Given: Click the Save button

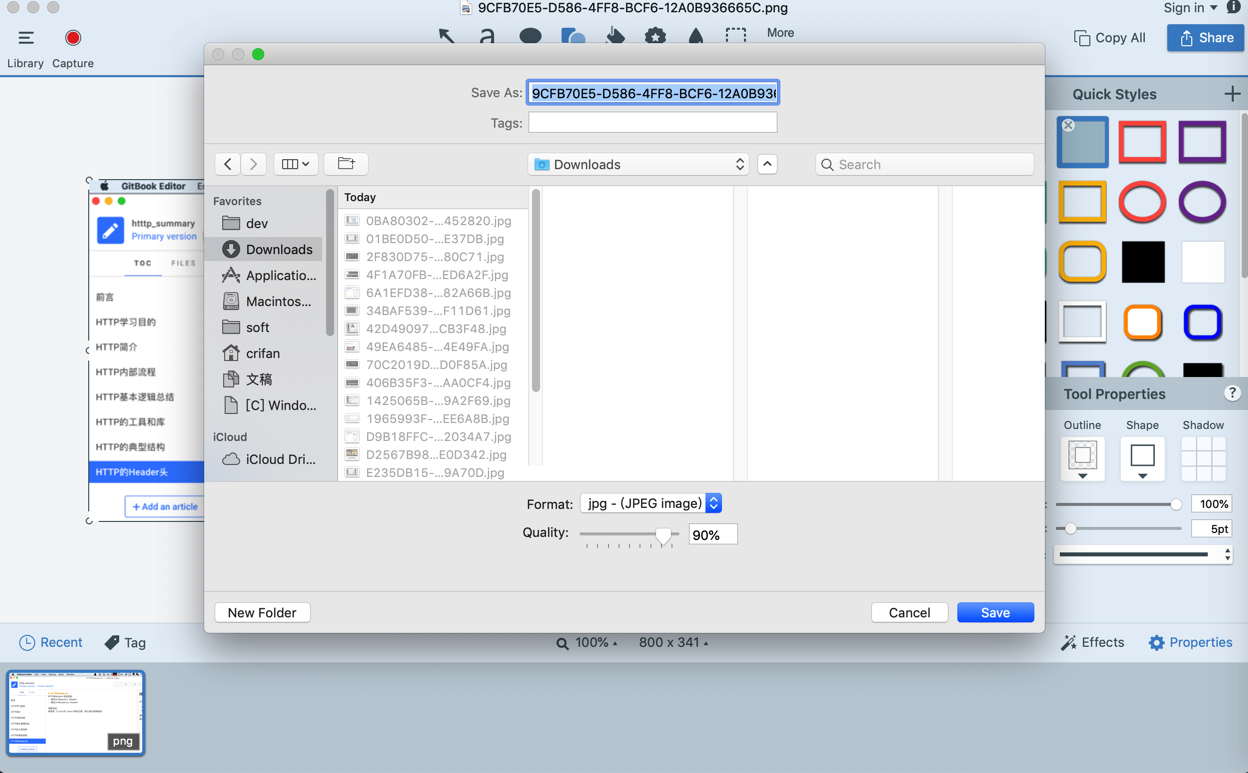Looking at the screenshot, I should tap(995, 612).
